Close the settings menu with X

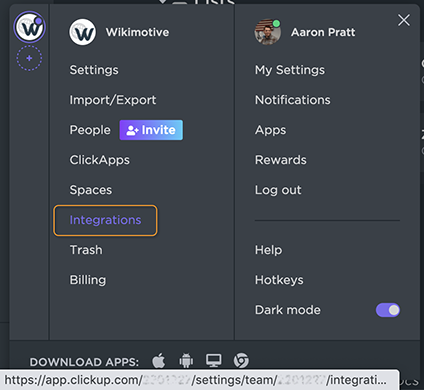tap(404, 20)
